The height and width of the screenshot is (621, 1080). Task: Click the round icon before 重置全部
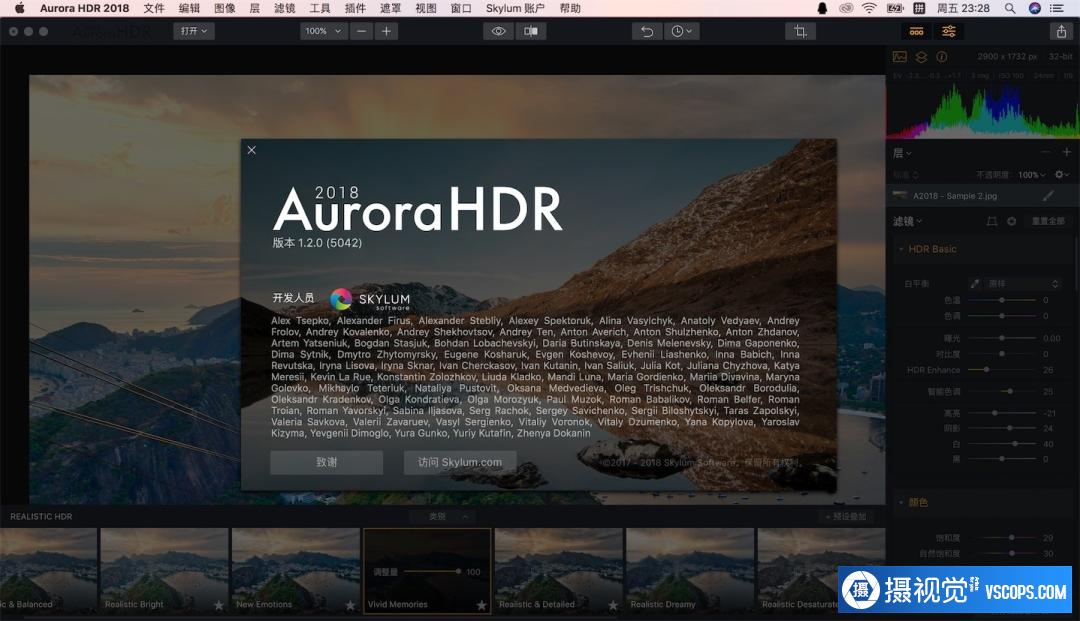click(x=1011, y=221)
